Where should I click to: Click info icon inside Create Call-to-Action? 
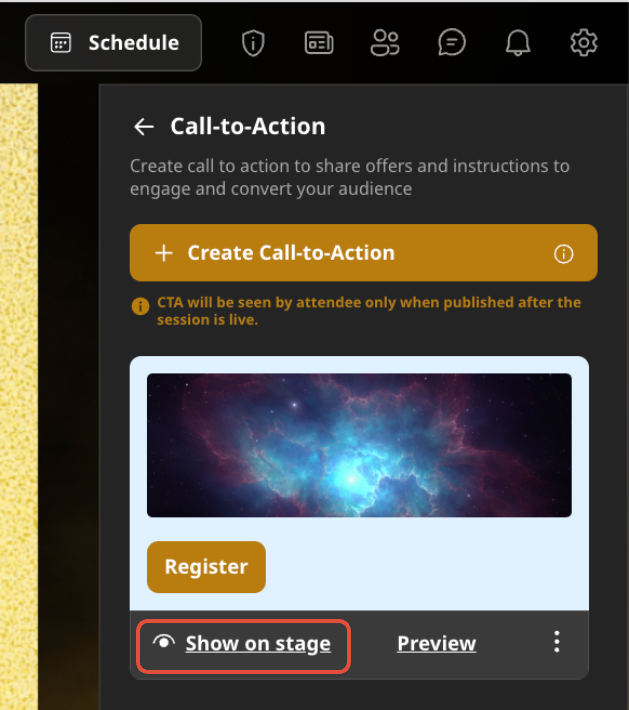[x=564, y=254]
